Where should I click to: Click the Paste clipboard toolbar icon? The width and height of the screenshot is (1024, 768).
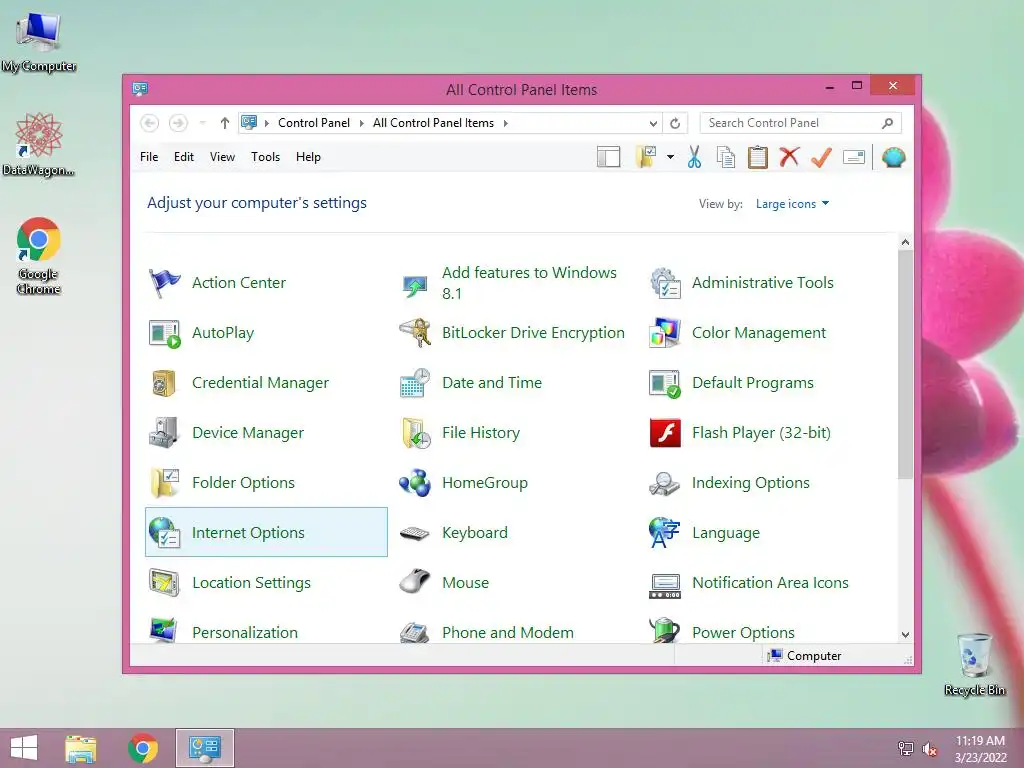[758, 157]
